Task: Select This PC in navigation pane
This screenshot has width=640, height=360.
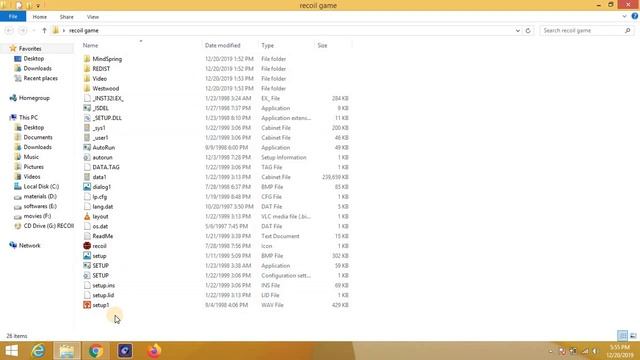Action: (x=28, y=118)
